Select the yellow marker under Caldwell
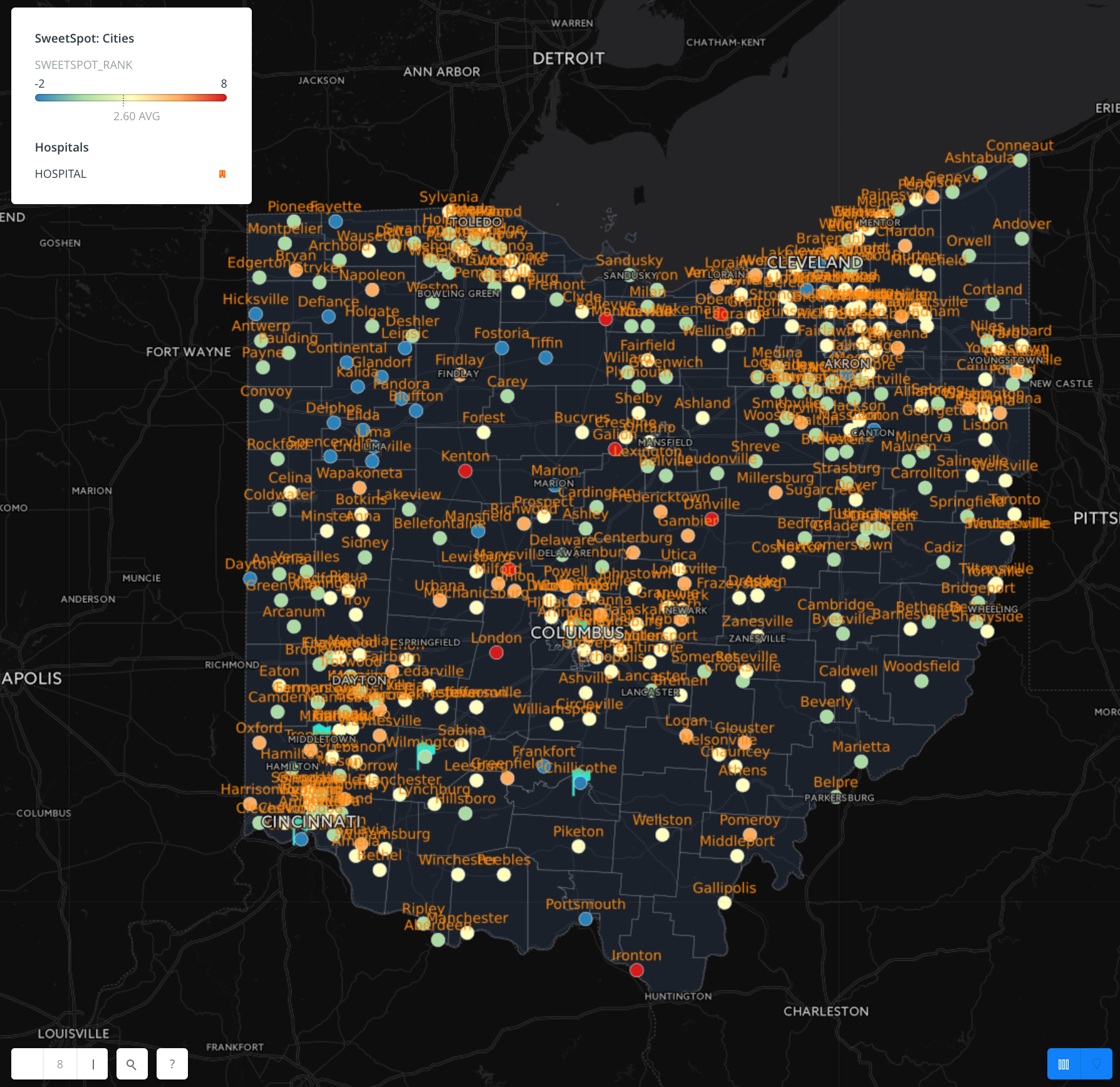Image resolution: width=1120 pixels, height=1087 pixels. pyautogui.click(x=848, y=686)
